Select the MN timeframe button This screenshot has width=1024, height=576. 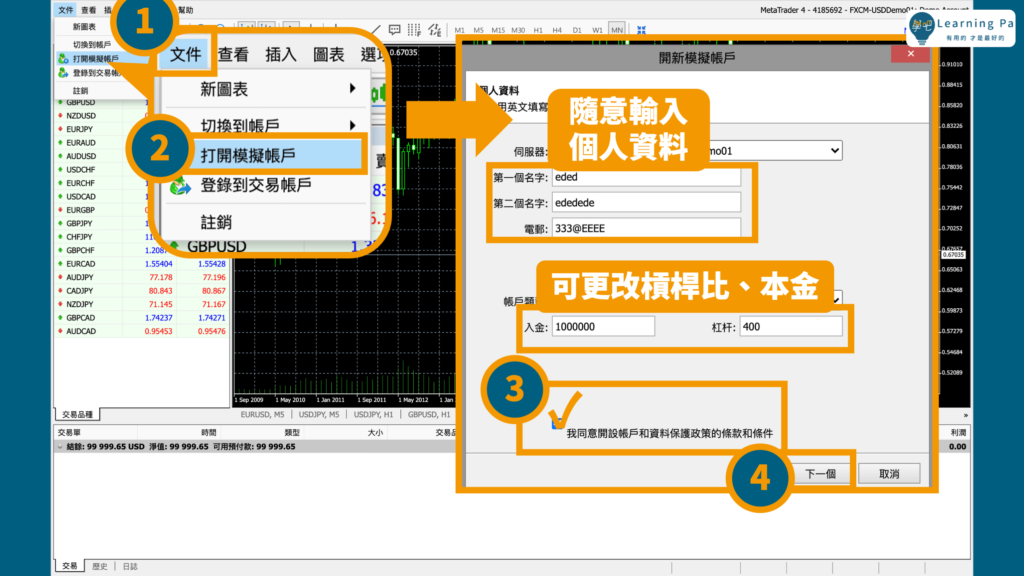[x=616, y=30]
